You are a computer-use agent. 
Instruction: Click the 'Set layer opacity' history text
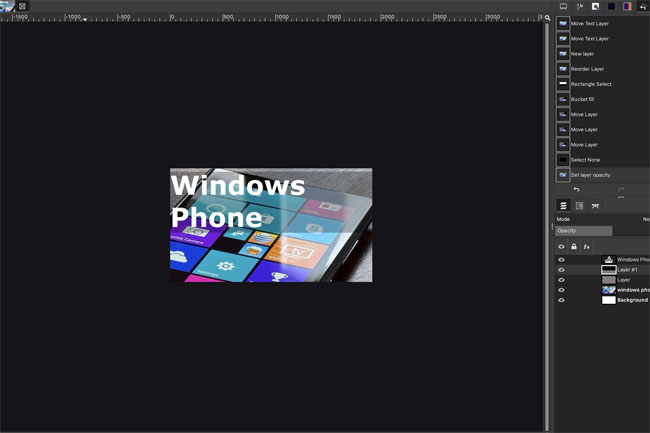591,175
